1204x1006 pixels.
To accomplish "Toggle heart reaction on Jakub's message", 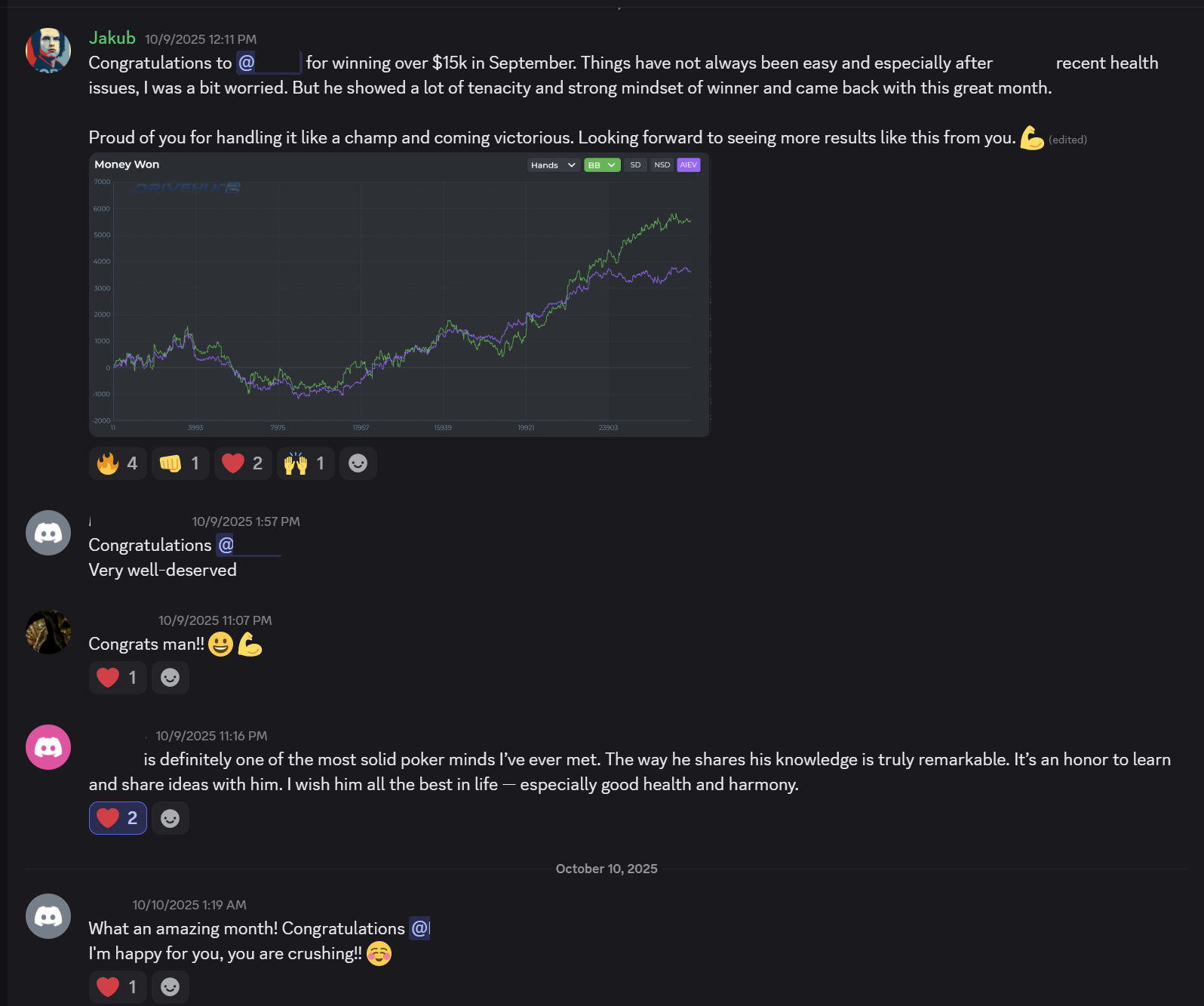I will coord(243,463).
